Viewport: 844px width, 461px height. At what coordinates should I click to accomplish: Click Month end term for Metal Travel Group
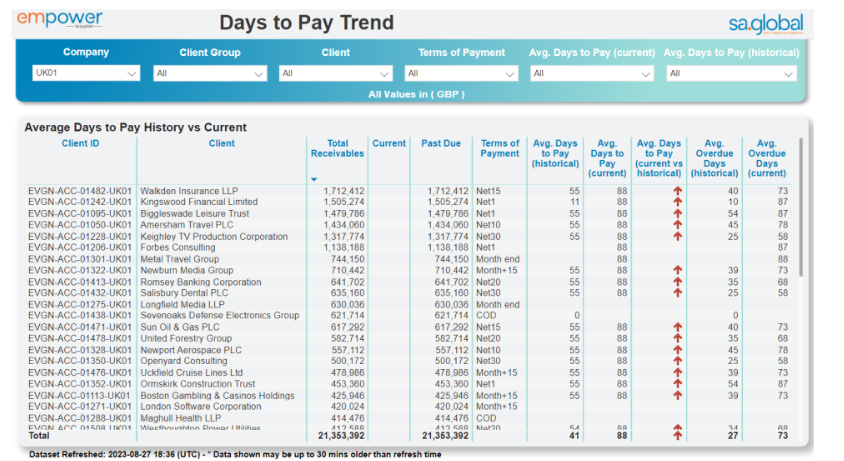coord(497,259)
